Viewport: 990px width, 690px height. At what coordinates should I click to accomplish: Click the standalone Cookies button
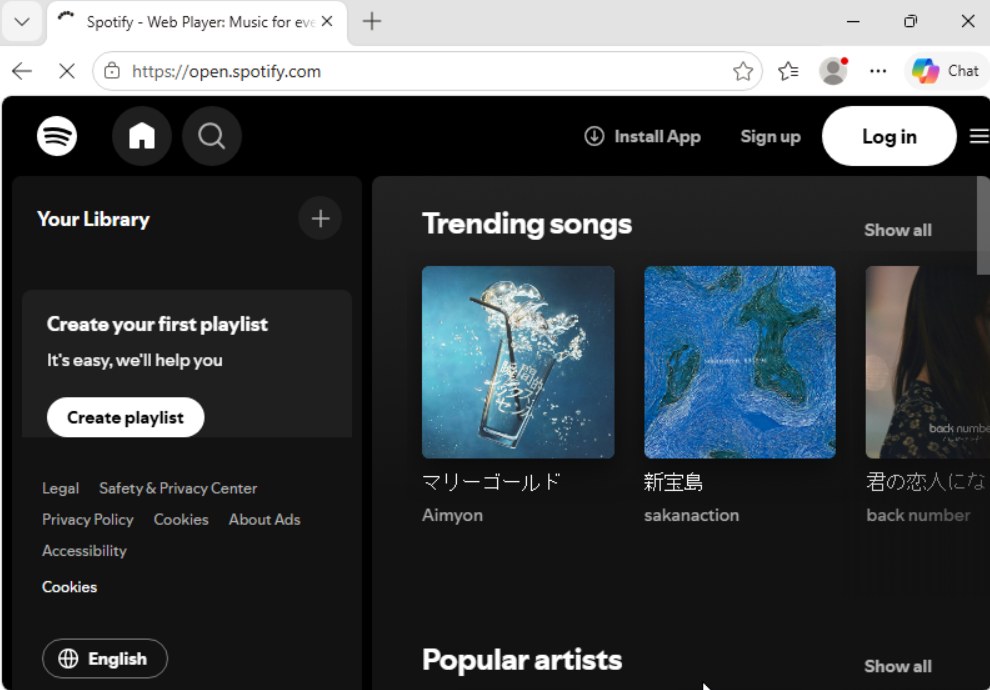coord(69,586)
